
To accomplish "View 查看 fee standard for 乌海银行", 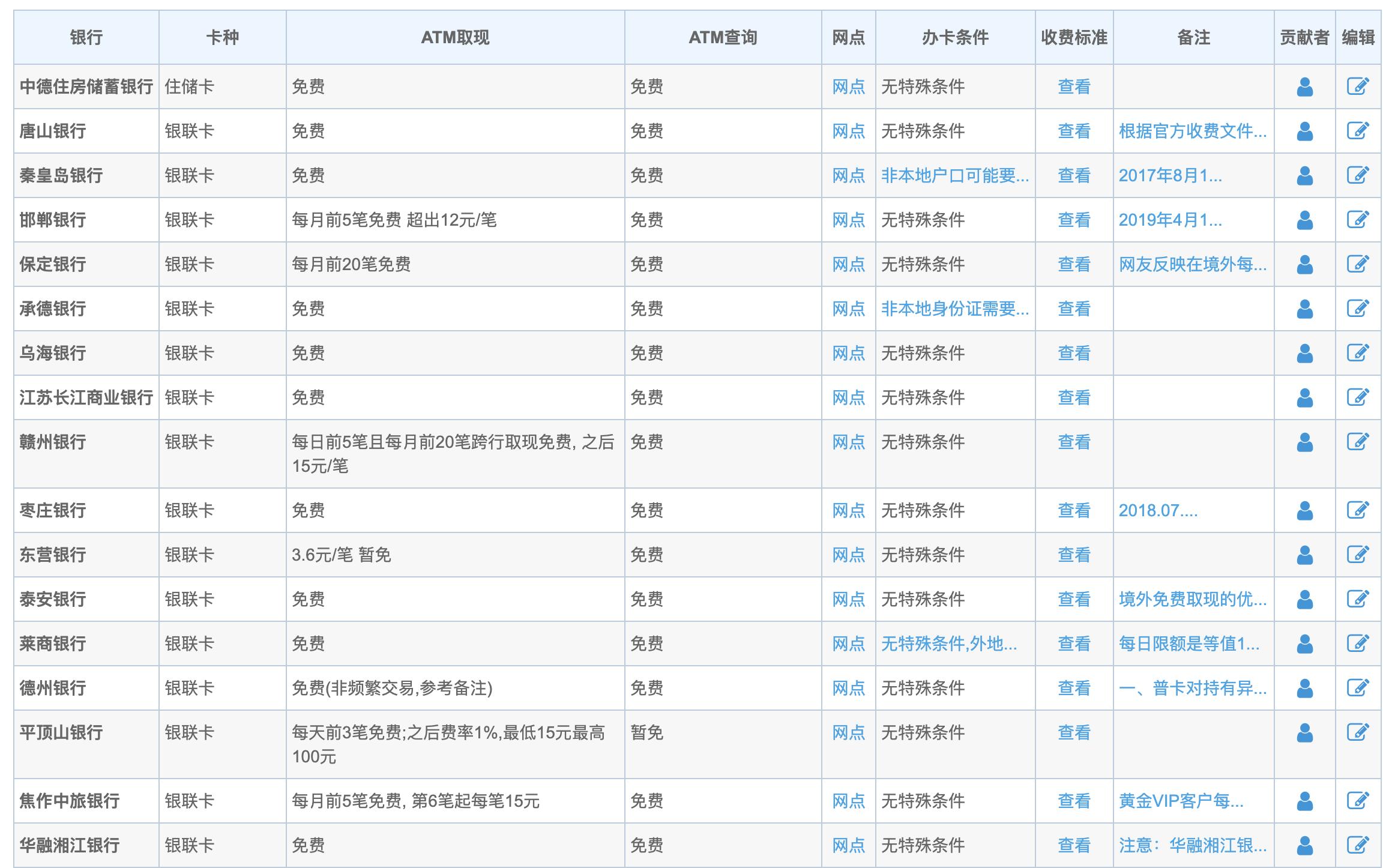I will tap(1074, 354).
